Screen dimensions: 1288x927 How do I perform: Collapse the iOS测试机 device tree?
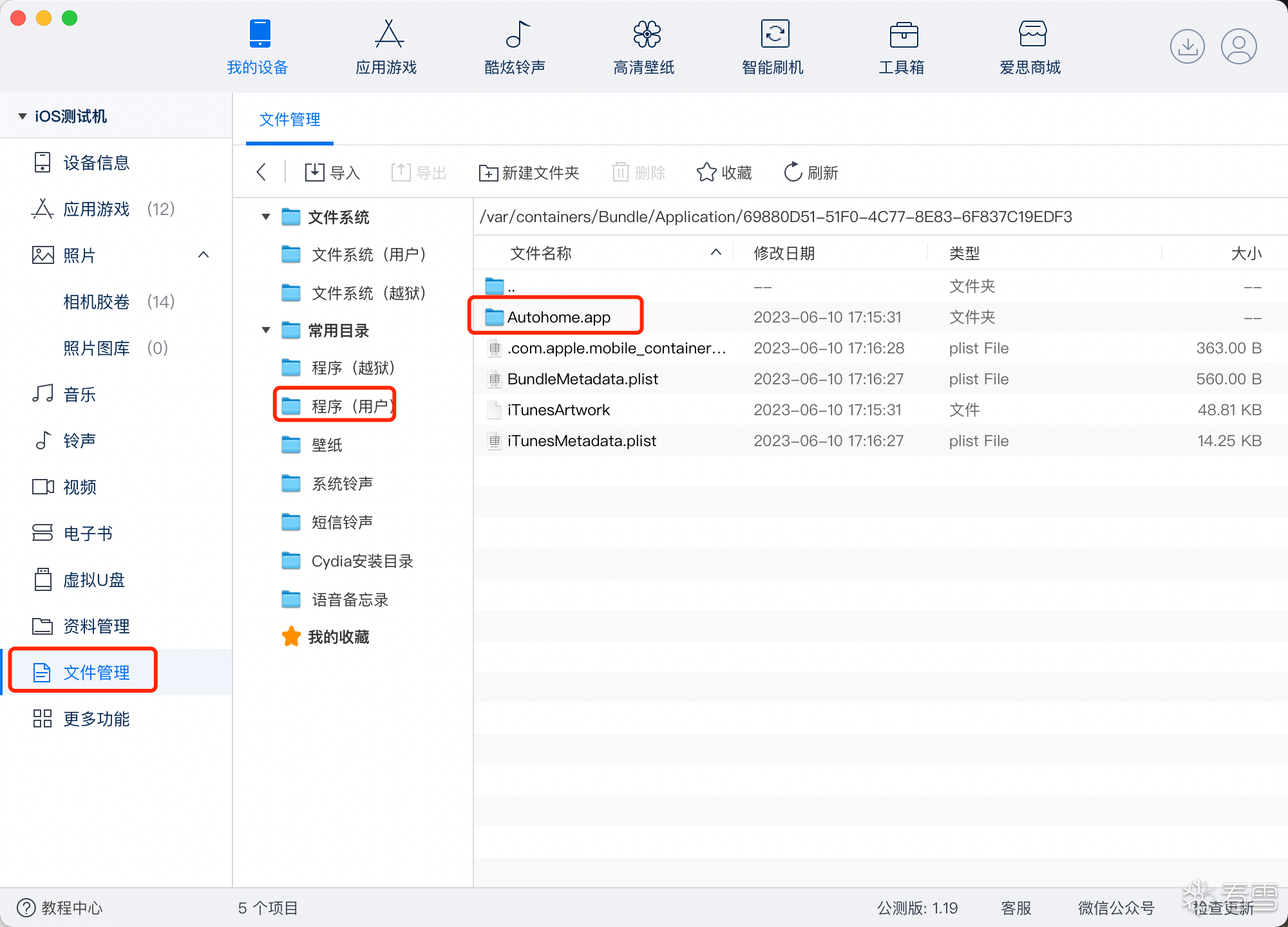pyautogui.click(x=23, y=117)
